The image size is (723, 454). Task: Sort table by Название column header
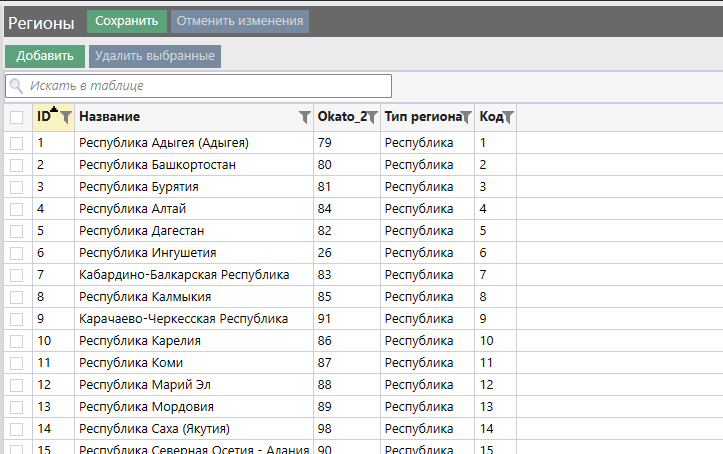[x=110, y=117]
